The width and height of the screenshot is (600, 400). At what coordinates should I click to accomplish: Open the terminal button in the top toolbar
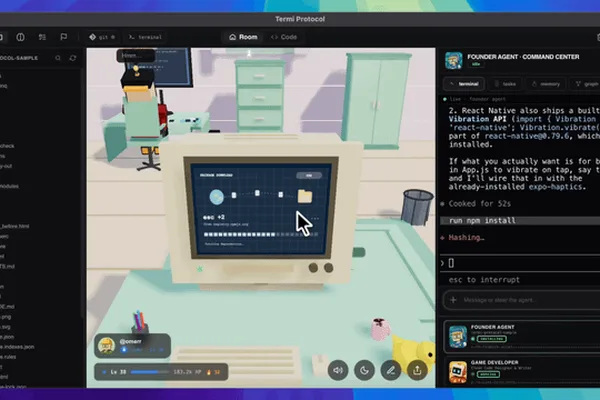pyautogui.click(x=145, y=37)
